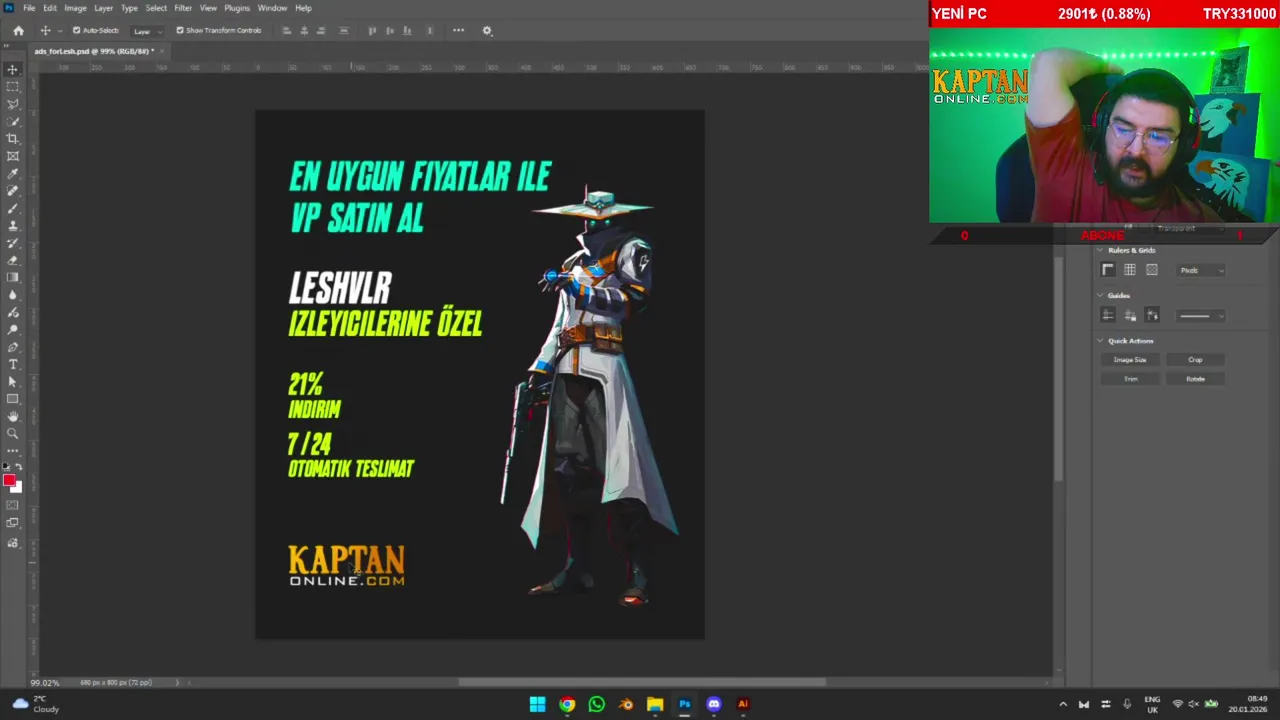Open the guide line style dropdown
Viewport: 1280px width, 720px height.
coord(1201,316)
